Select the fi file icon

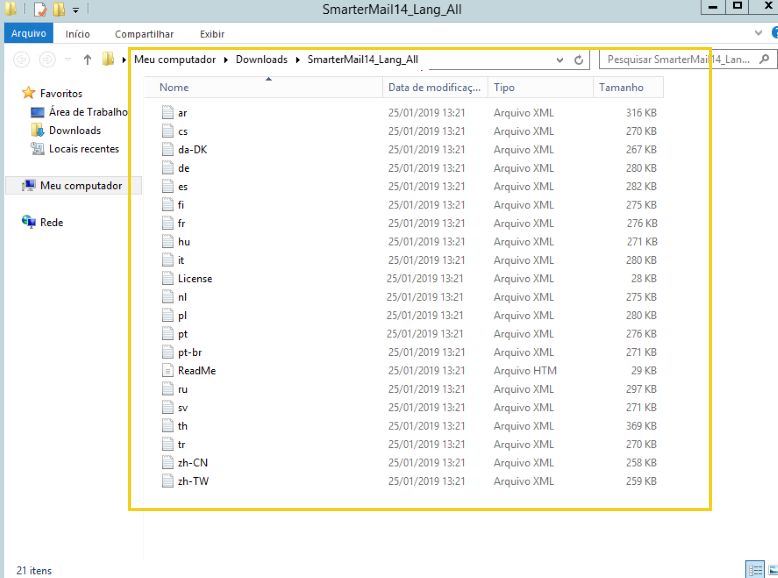click(168, 205)
